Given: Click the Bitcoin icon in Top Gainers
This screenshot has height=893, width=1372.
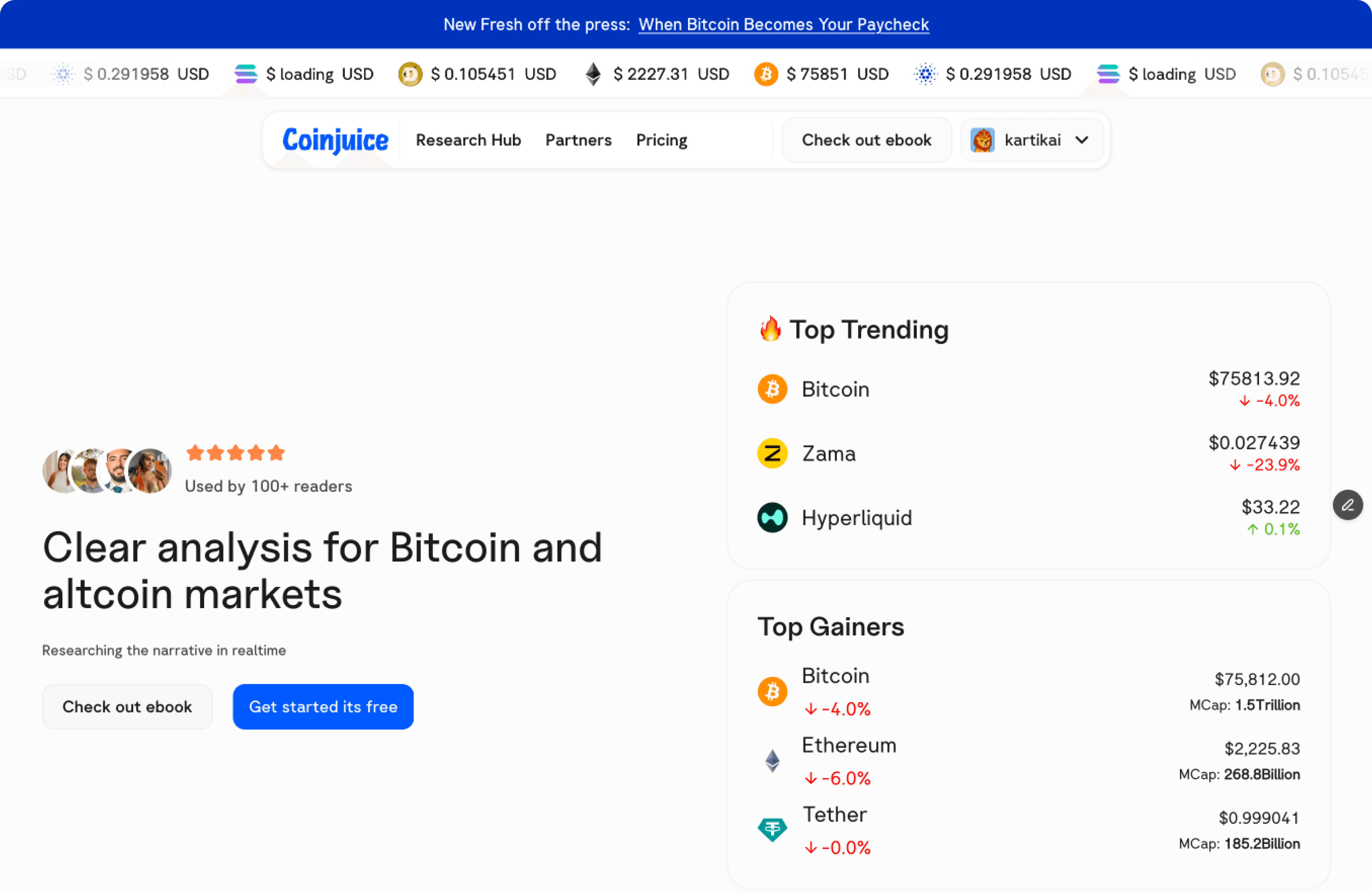Looking at the screenshot, I should pyautogui.click(x=772, y=691).
